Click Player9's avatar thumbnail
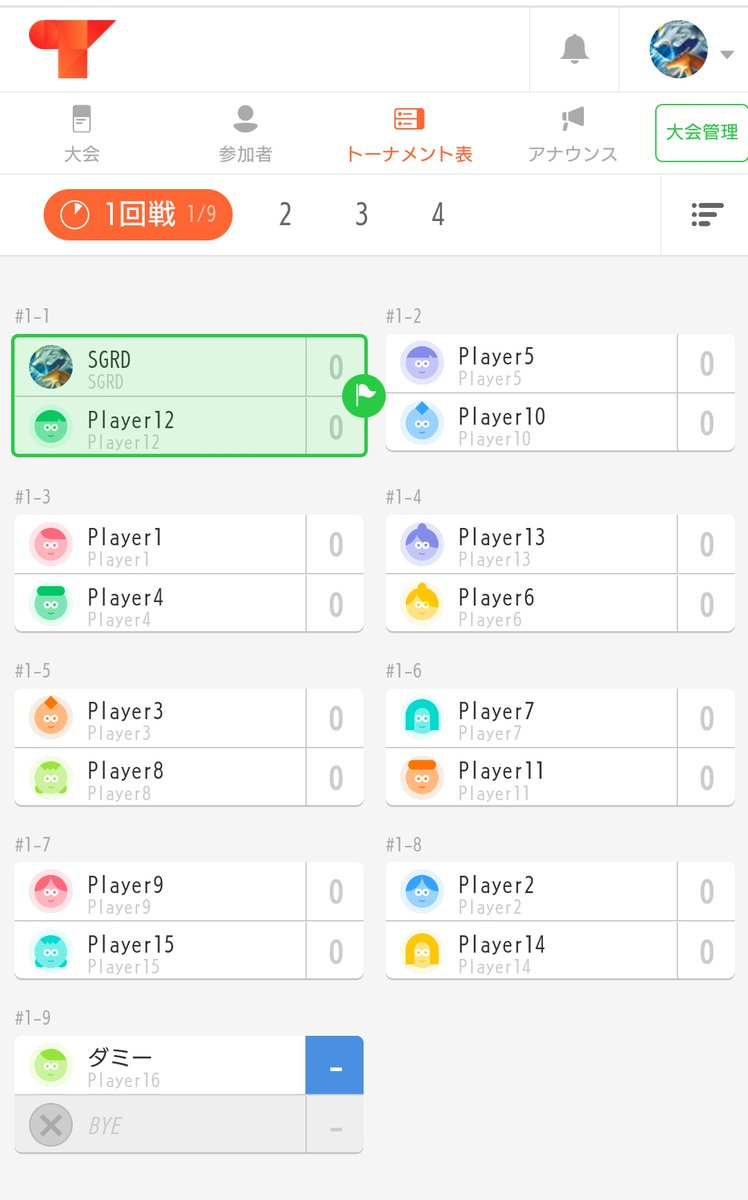This screenshot has height=1200, width=748. tap(50, 891)
